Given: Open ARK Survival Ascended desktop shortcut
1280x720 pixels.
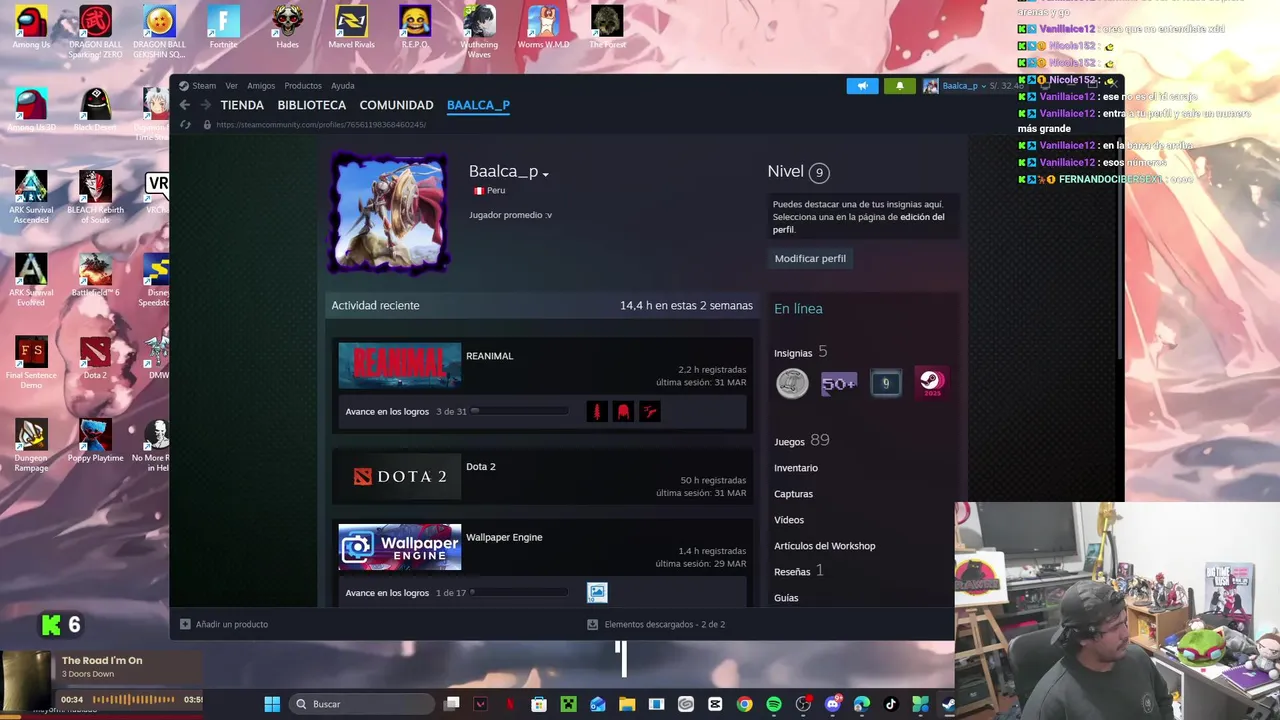Looking at the screenshot, I should coord(31,197).
